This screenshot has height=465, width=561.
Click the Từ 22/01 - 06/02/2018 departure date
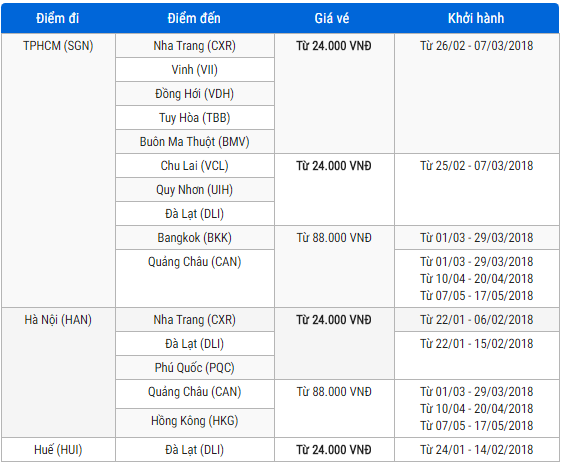click(x=477, y=320)
